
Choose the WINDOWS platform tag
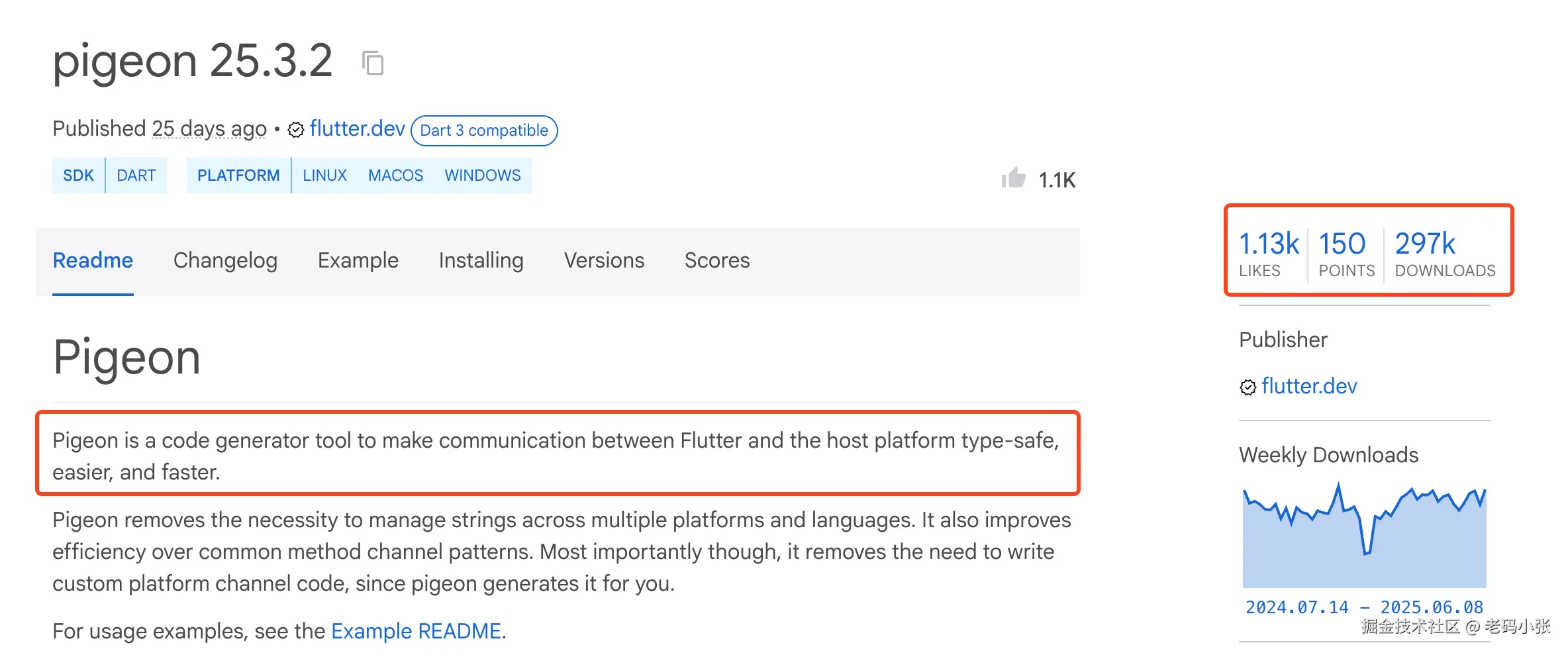(483, 176)
